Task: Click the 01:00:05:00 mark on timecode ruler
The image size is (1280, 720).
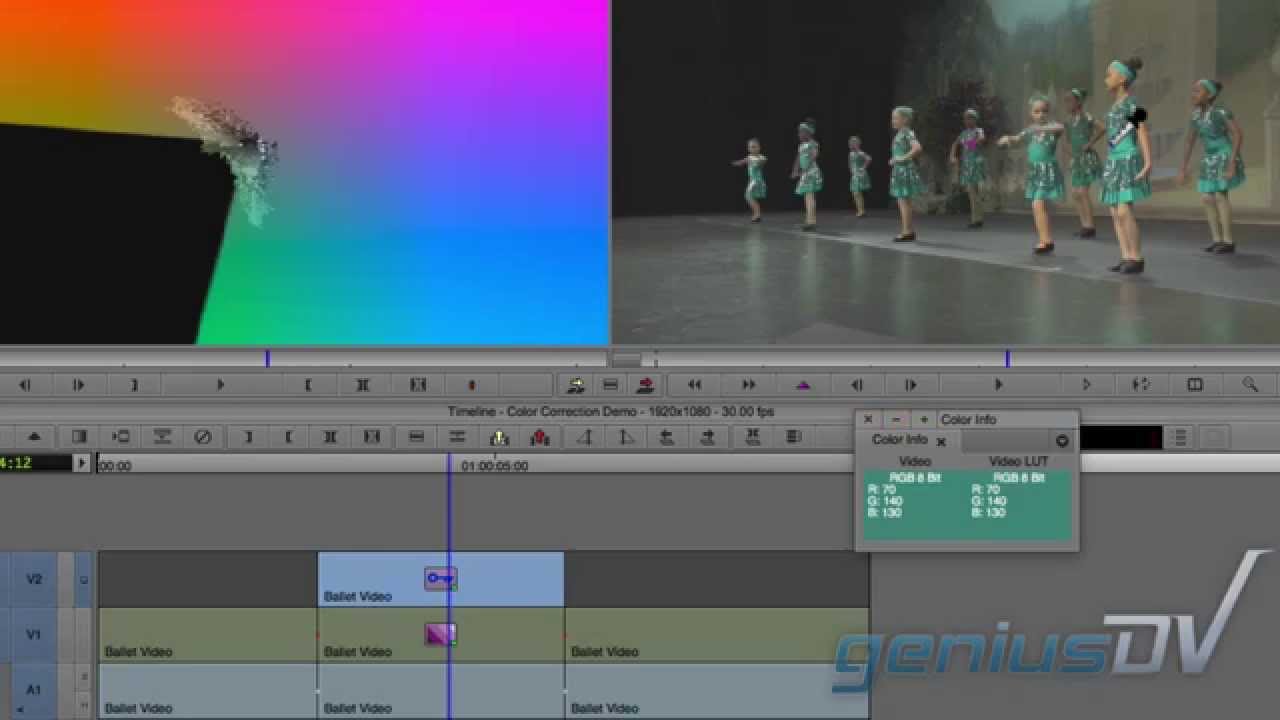Action: point(494,466)
